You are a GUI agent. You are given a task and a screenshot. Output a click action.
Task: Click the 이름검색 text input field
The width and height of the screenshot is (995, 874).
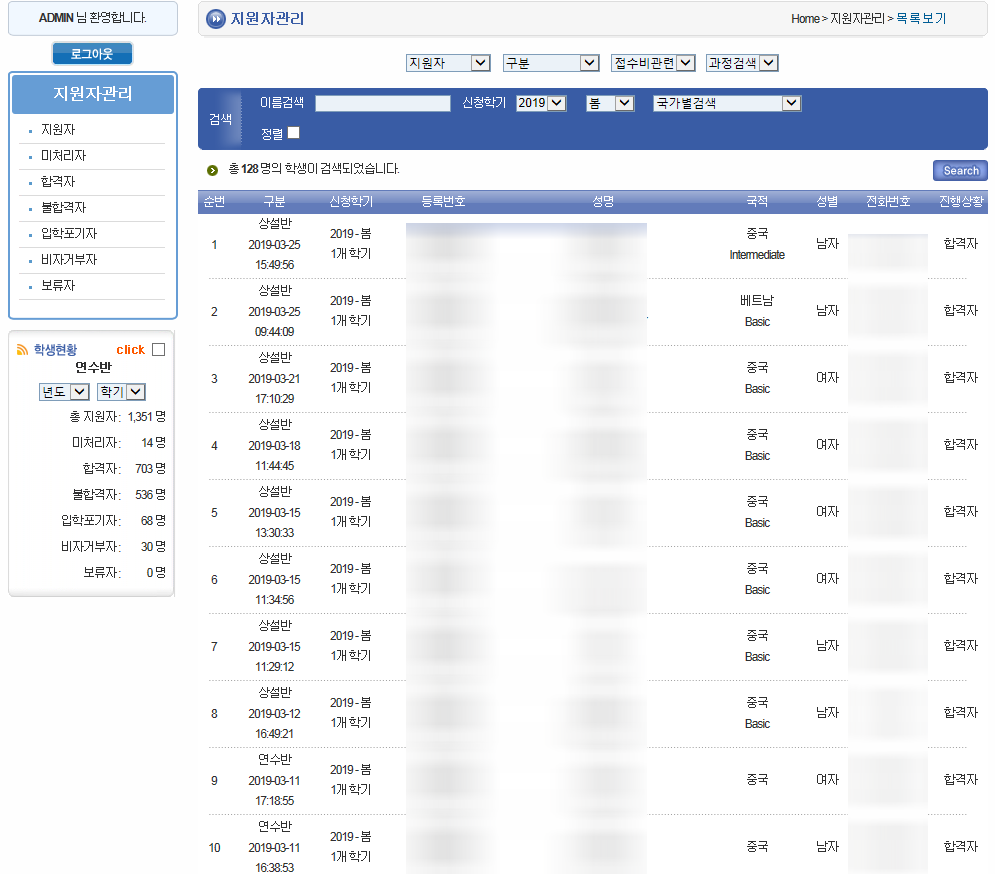pos(382,103)
